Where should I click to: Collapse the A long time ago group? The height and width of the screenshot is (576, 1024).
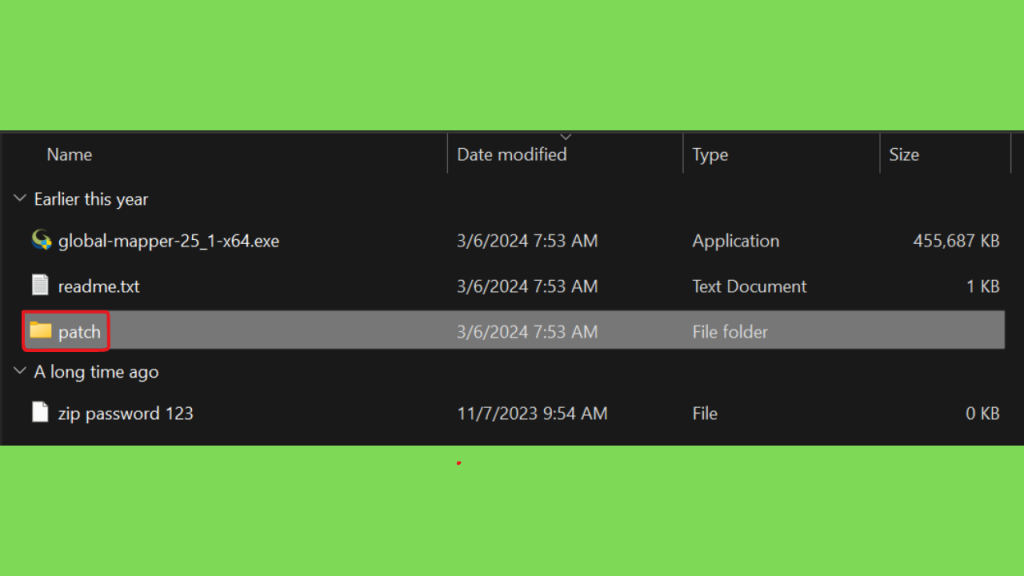(20, 371)
